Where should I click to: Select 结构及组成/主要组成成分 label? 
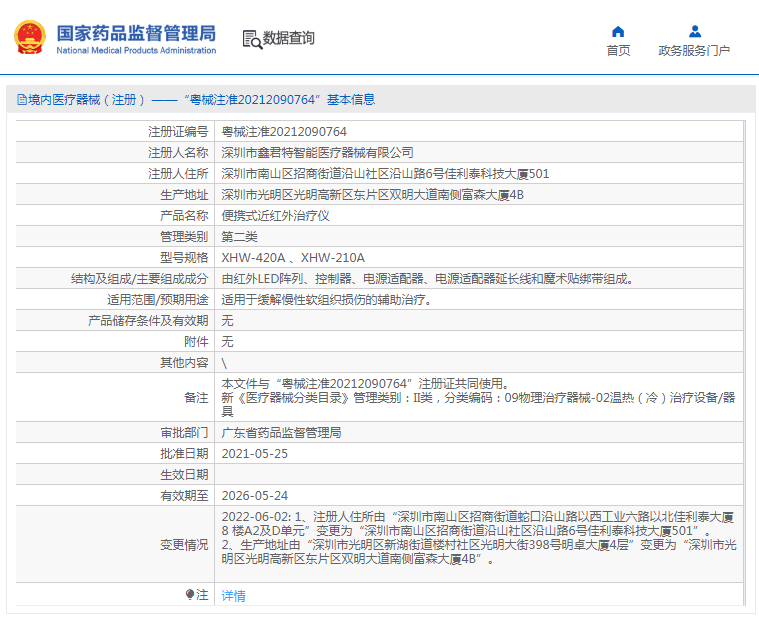(139, 278)
